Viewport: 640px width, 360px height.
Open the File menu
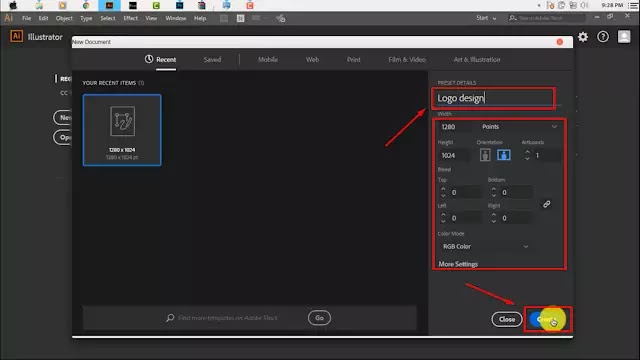pyautogui.click(x=27, y=18)
